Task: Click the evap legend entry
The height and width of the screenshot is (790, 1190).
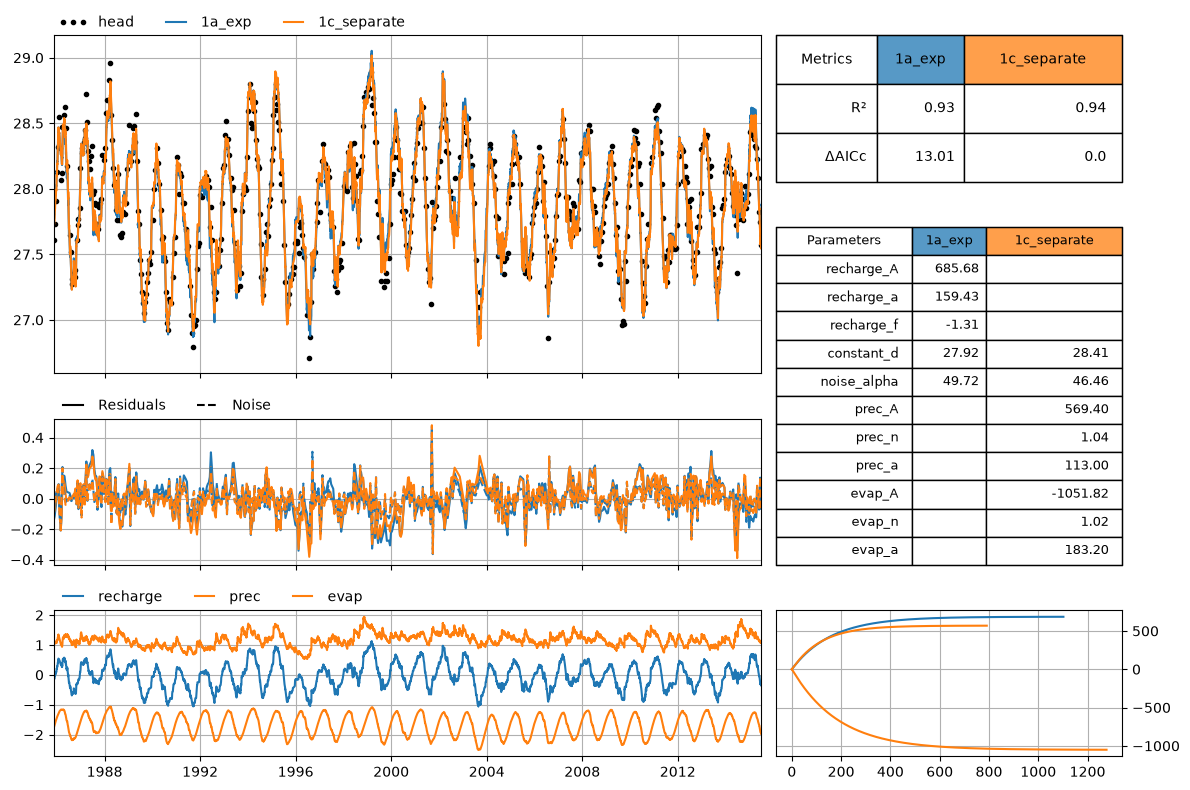Action: (327, 596)
